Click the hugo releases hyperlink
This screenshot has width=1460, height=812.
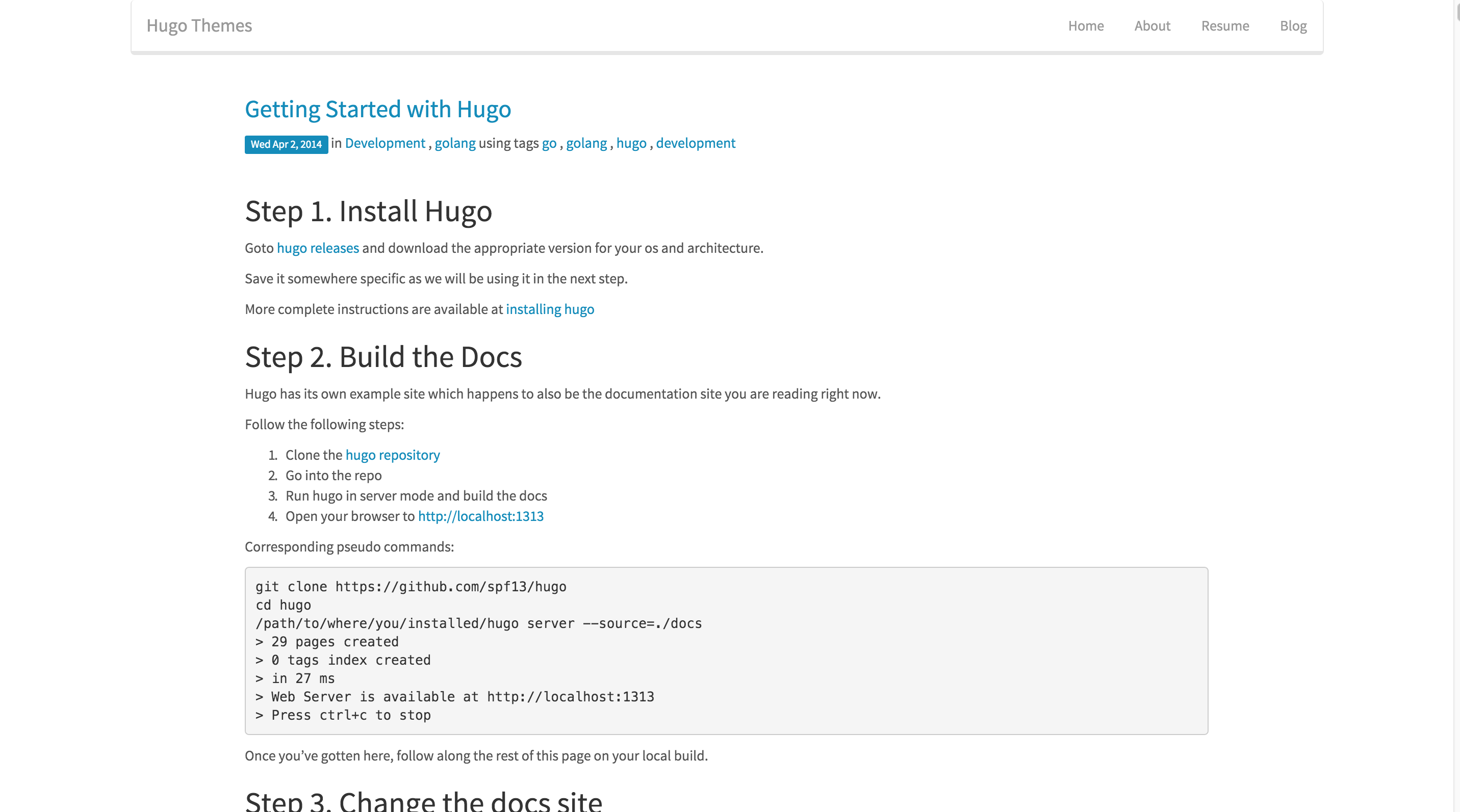(317, 248)
